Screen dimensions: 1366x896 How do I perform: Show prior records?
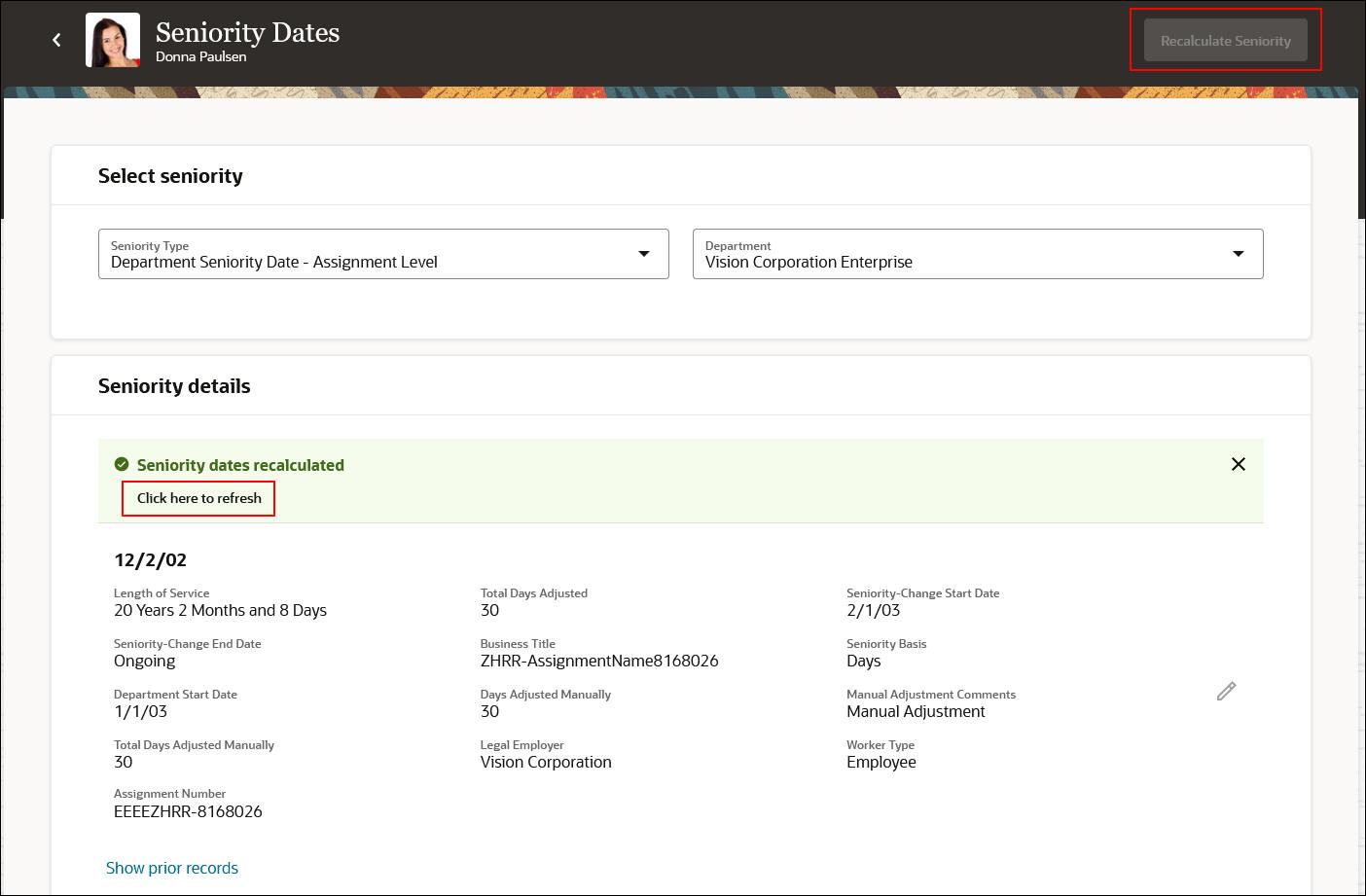click(172, 868)
